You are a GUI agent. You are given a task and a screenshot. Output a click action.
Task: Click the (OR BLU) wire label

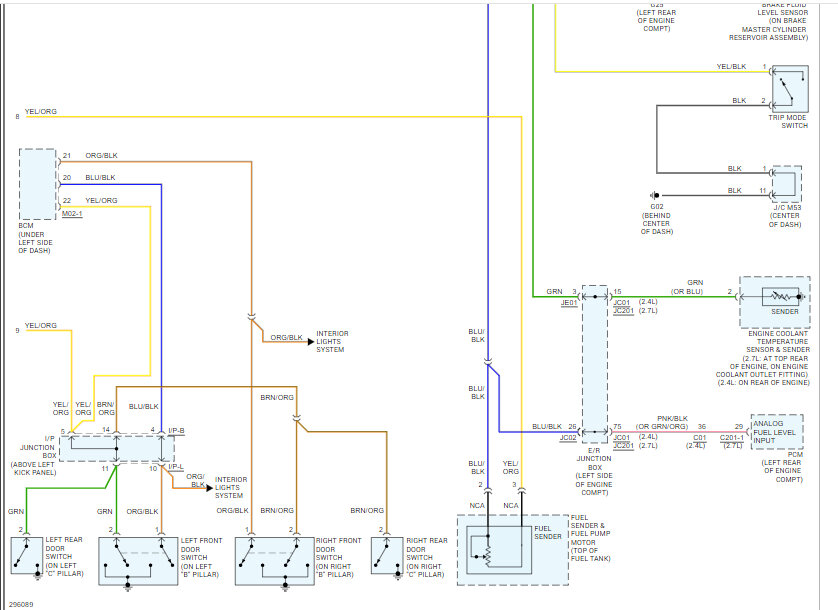point(687,291)
